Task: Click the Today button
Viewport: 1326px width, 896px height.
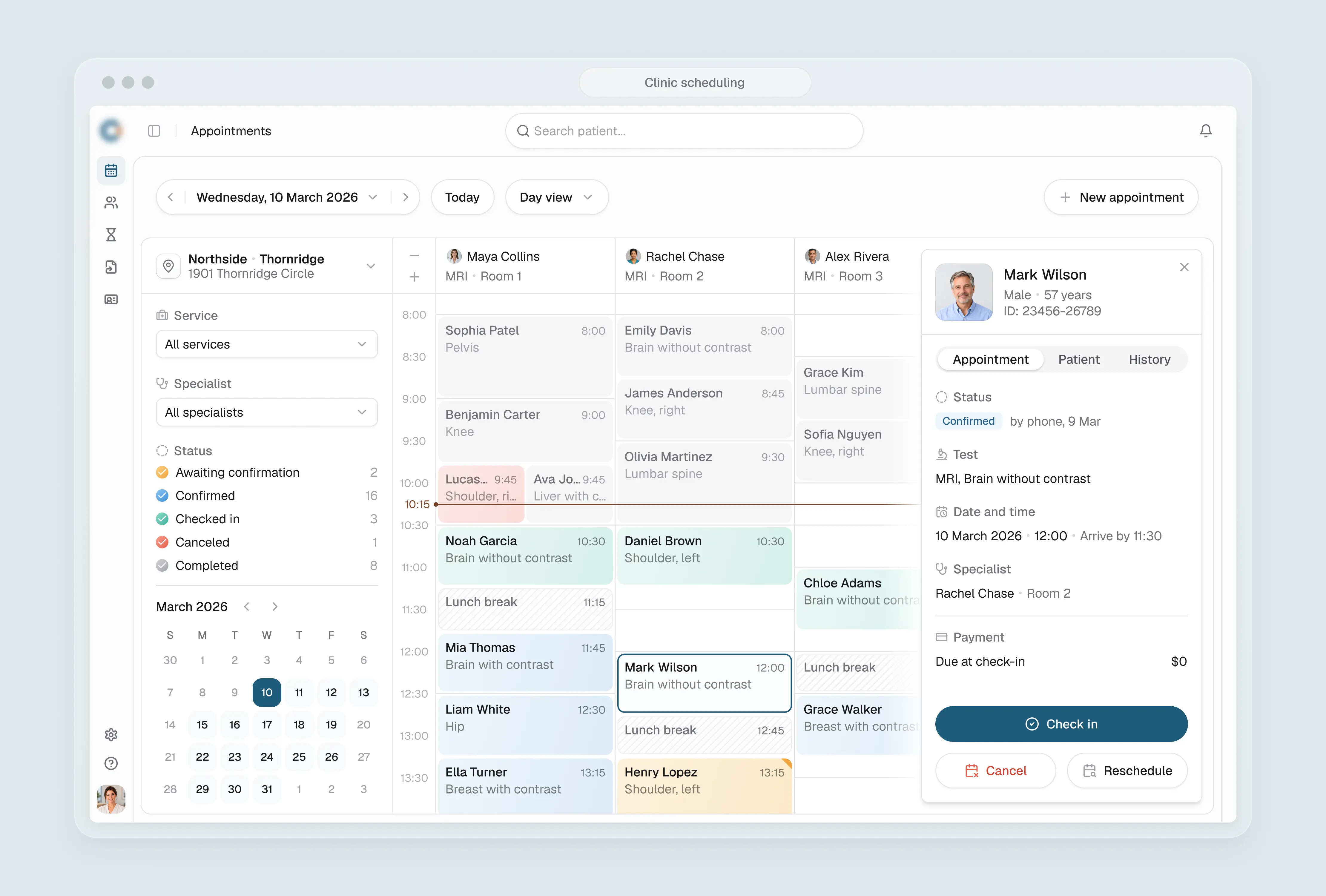Action: point(462,197)
